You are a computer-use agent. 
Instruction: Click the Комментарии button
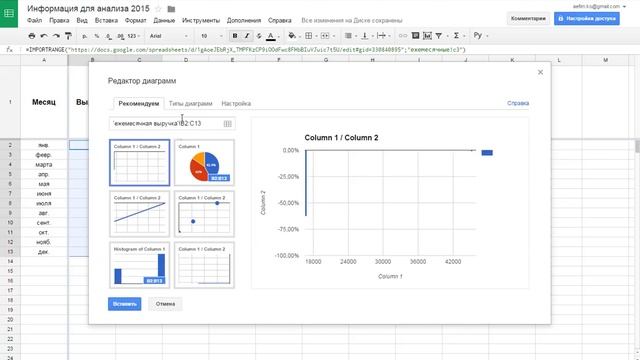pyautogui.click(x=528, y=18)
